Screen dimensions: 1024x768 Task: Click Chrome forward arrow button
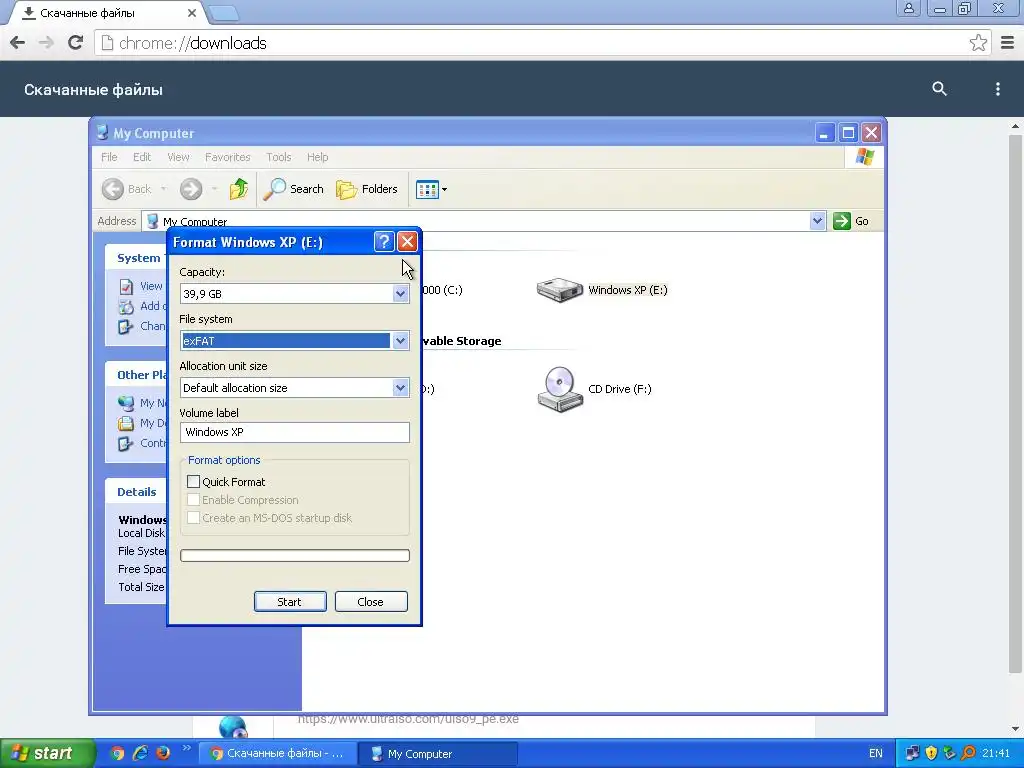46,43
